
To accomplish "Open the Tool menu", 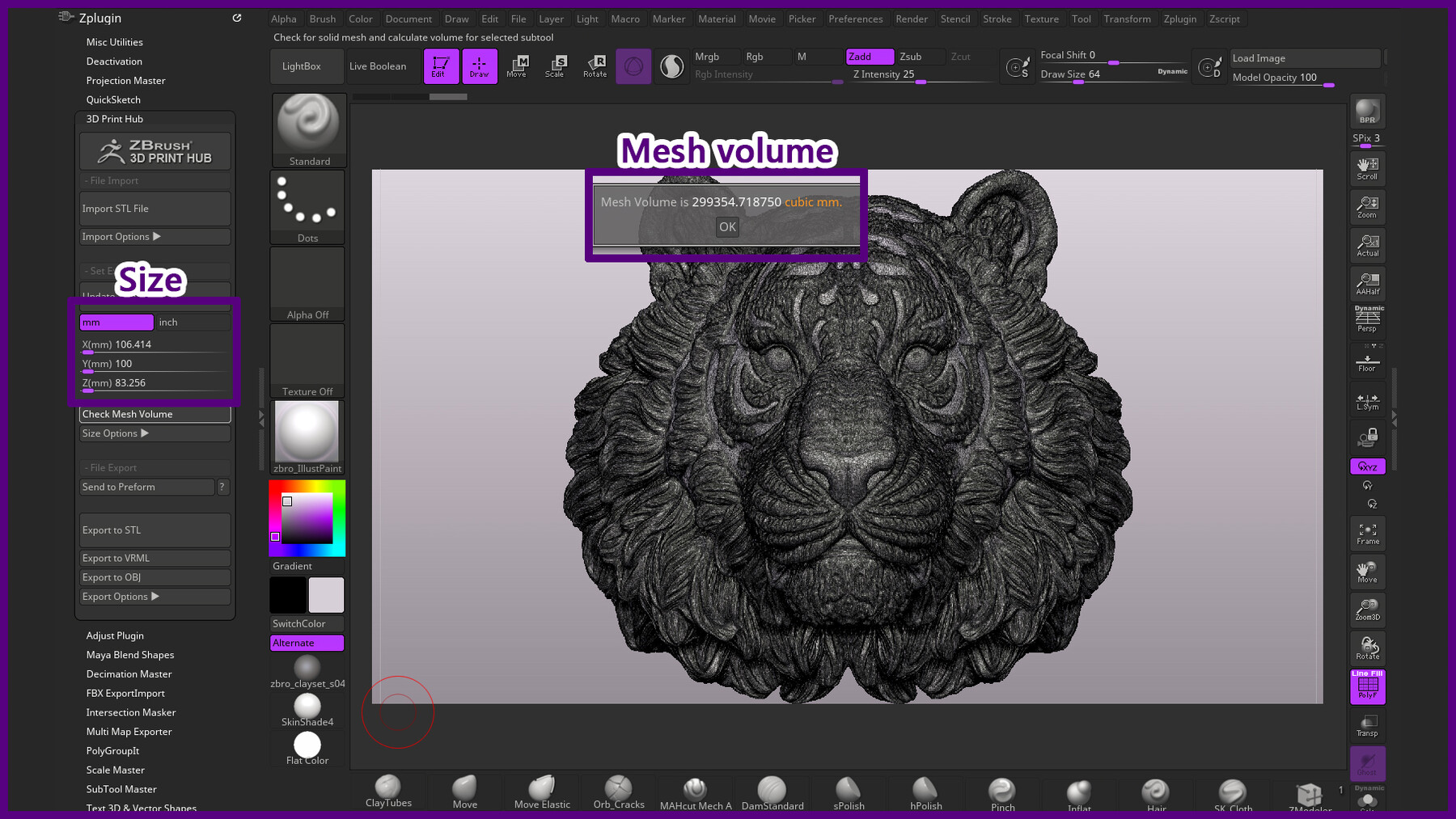I will tap(1081, 19).
